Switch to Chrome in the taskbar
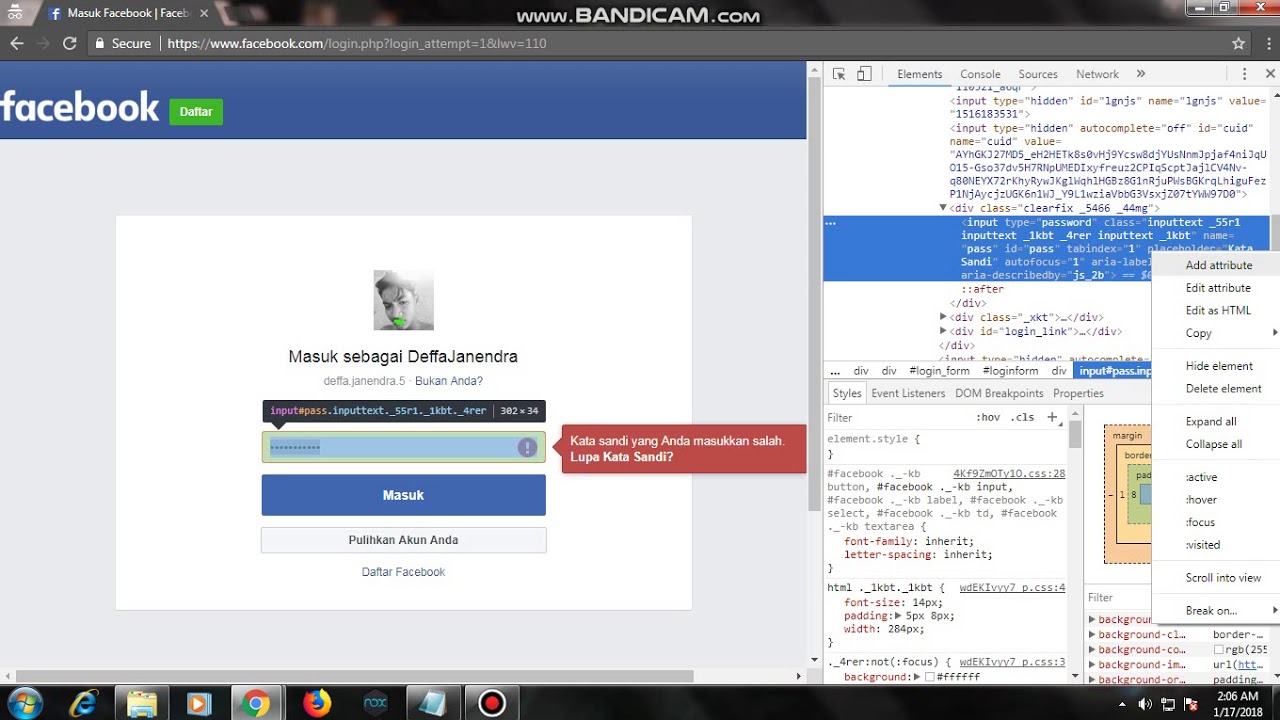1280x720 pixels. pos(256,704)
